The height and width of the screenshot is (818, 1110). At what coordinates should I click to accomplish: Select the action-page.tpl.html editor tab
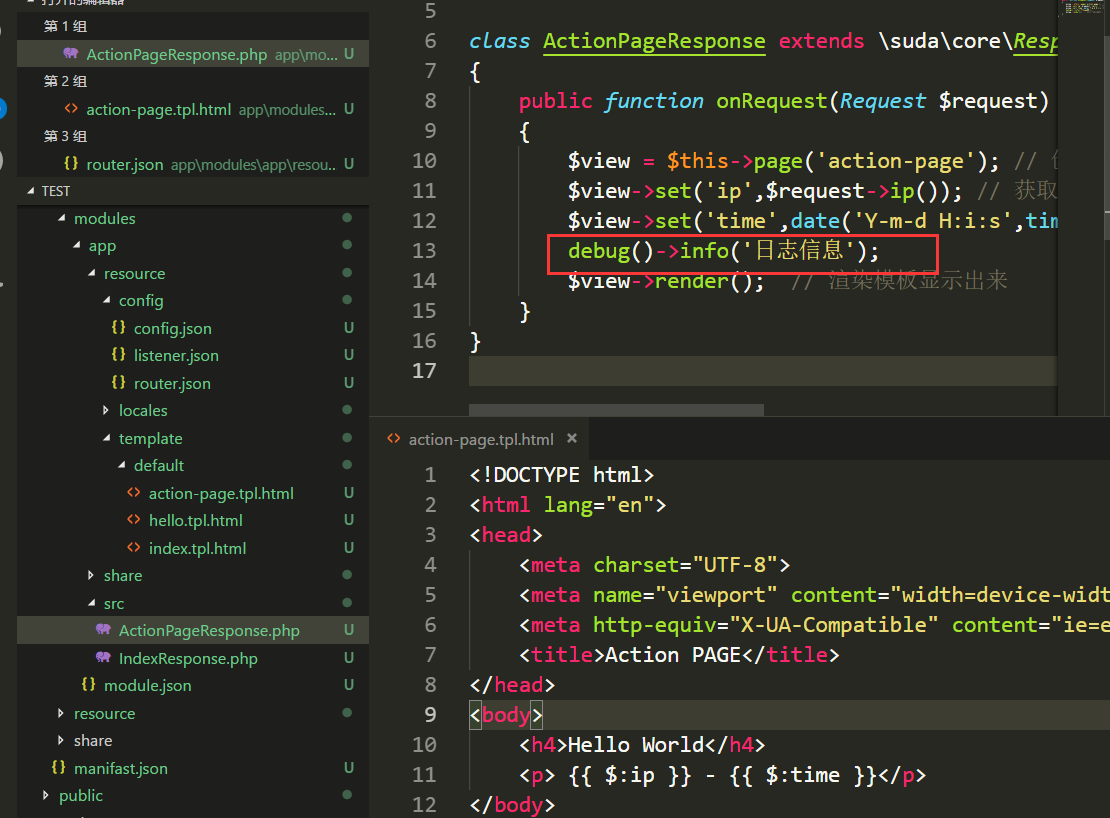480,439
